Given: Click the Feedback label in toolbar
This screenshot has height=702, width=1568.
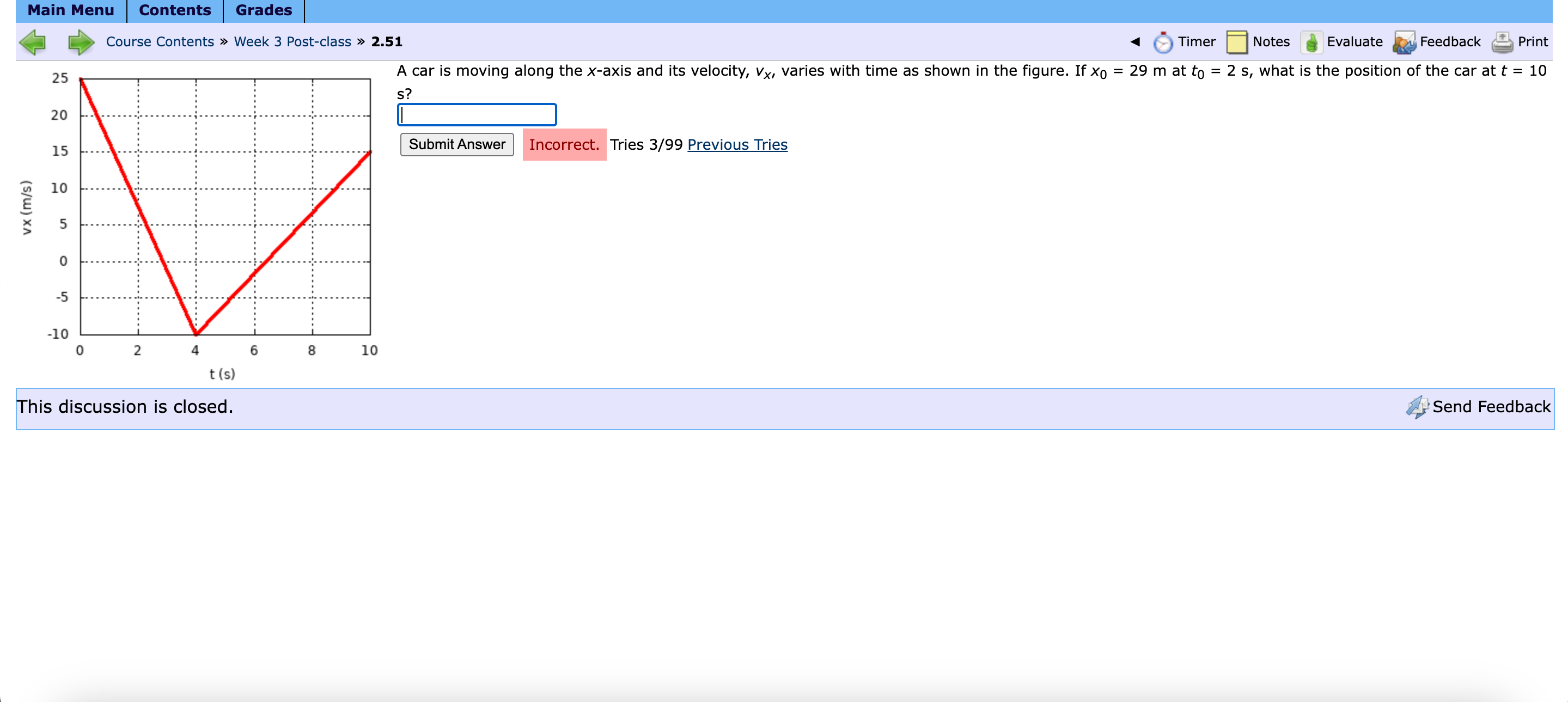Looking at the screenshot, I should (x=1449, y=41).
